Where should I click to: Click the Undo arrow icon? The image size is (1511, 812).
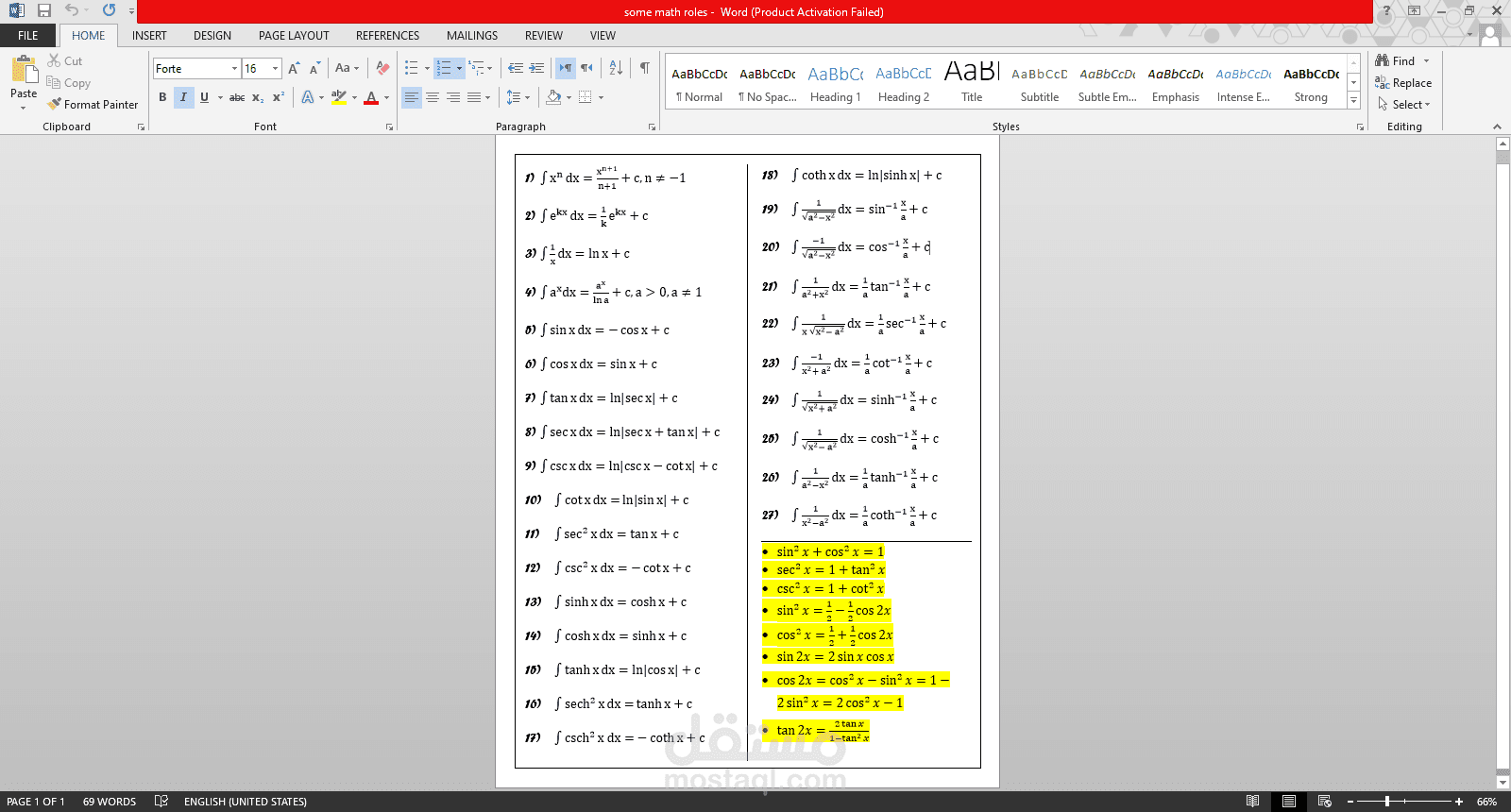click(x=72, y=10)
